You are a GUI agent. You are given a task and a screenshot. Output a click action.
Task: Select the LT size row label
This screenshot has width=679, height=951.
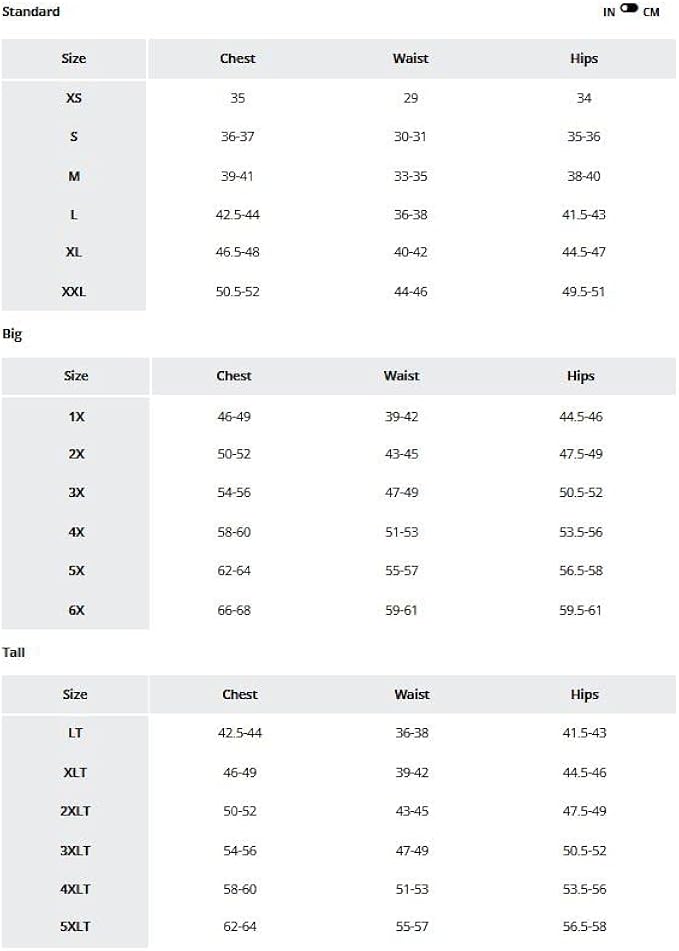click(x=75, y=733)
